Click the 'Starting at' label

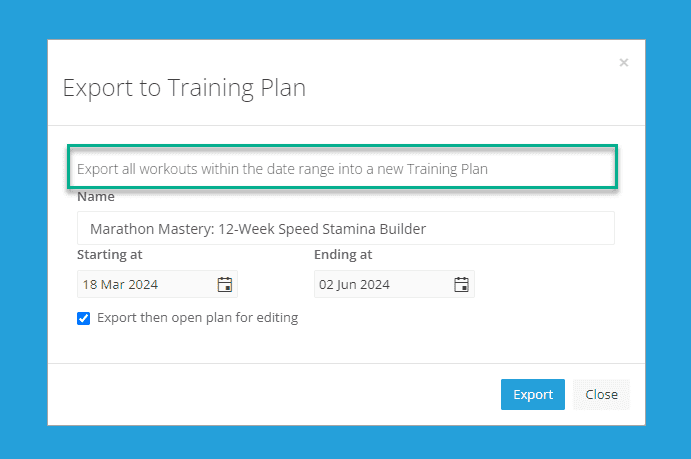tap(110, 255)
